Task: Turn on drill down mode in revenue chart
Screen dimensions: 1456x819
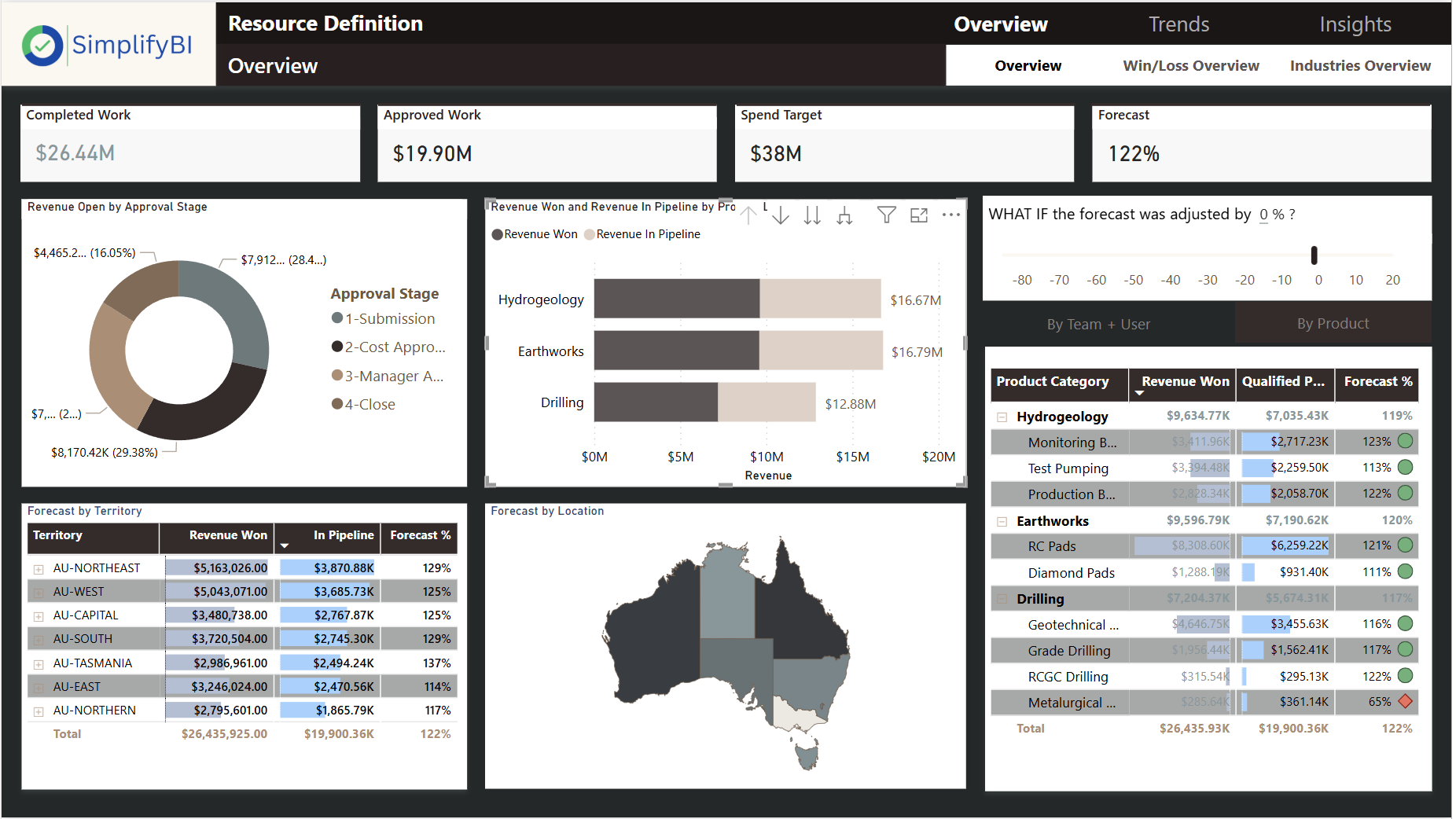Action: coord(781,215)
